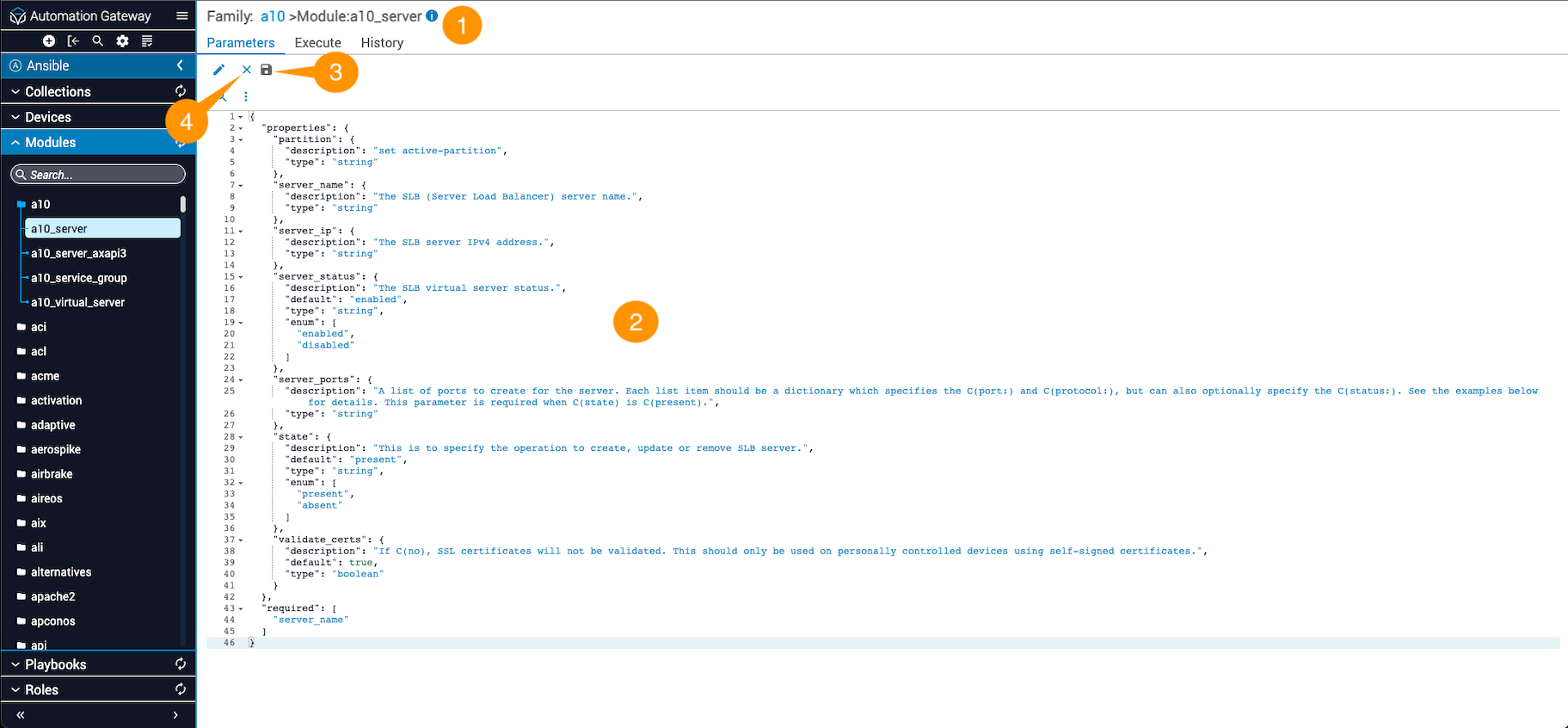The image size is (1568, 728).
Task: Open the acl module family
Action: coord(39,351)
